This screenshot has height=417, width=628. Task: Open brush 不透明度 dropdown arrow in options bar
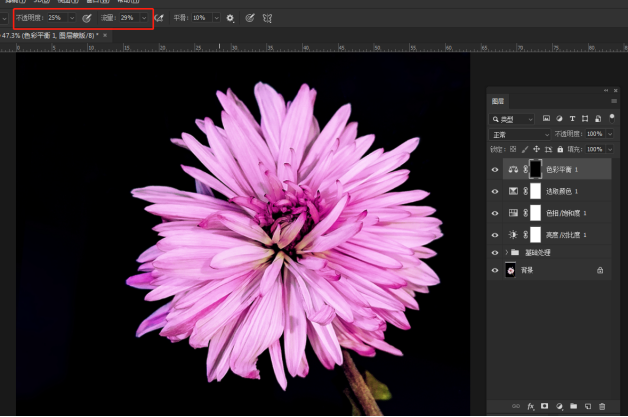(x=72, y=18)
